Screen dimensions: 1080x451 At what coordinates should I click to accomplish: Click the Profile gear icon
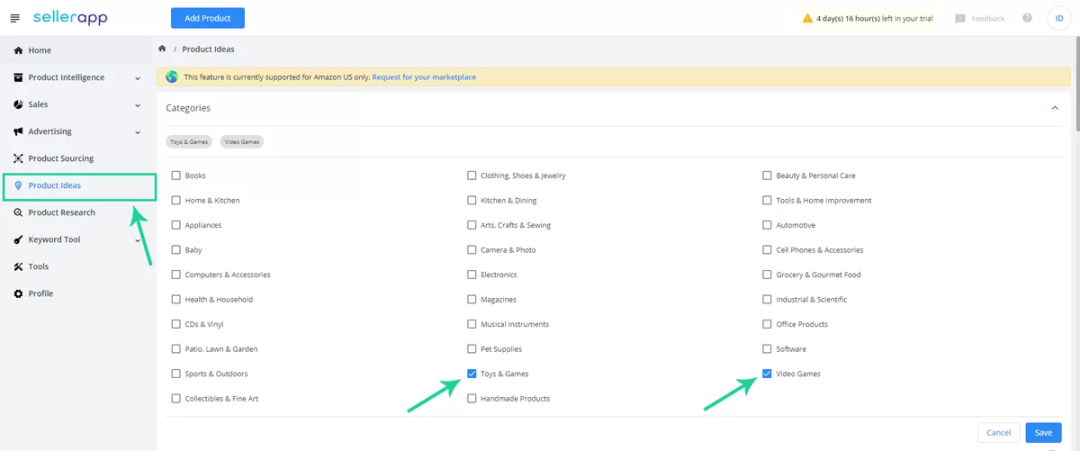click(x=18, y=294)
